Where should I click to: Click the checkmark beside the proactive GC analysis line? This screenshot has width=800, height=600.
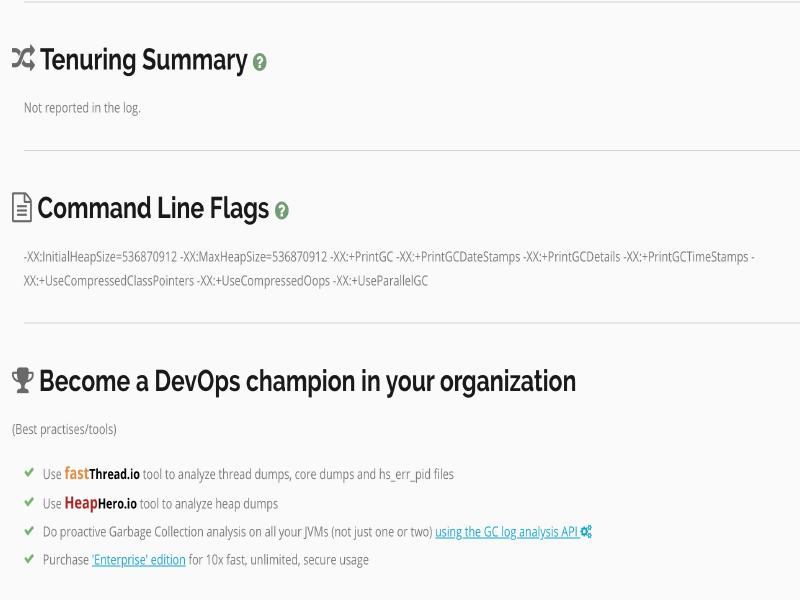tap(29, 531)
